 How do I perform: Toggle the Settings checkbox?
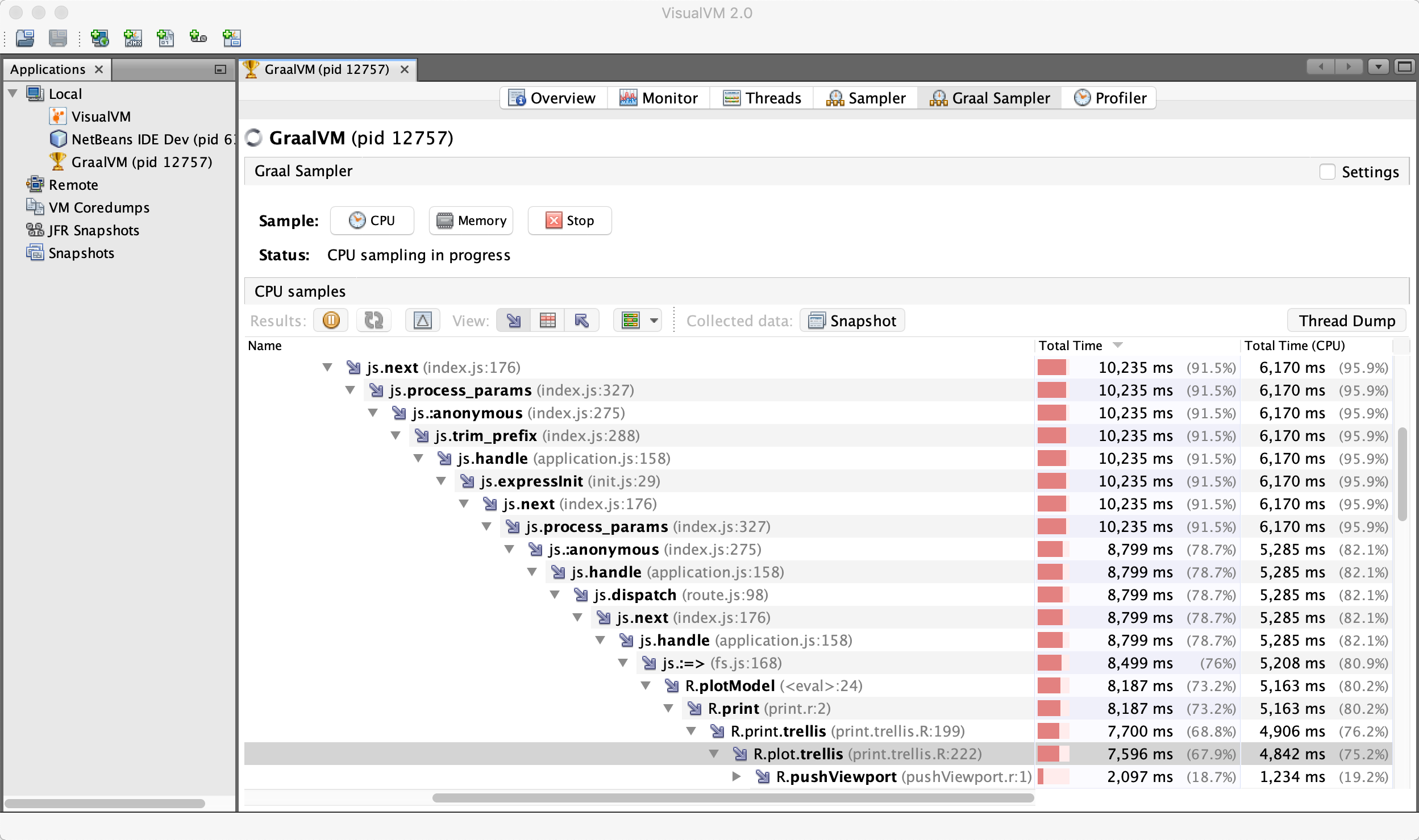[1326, 171]
